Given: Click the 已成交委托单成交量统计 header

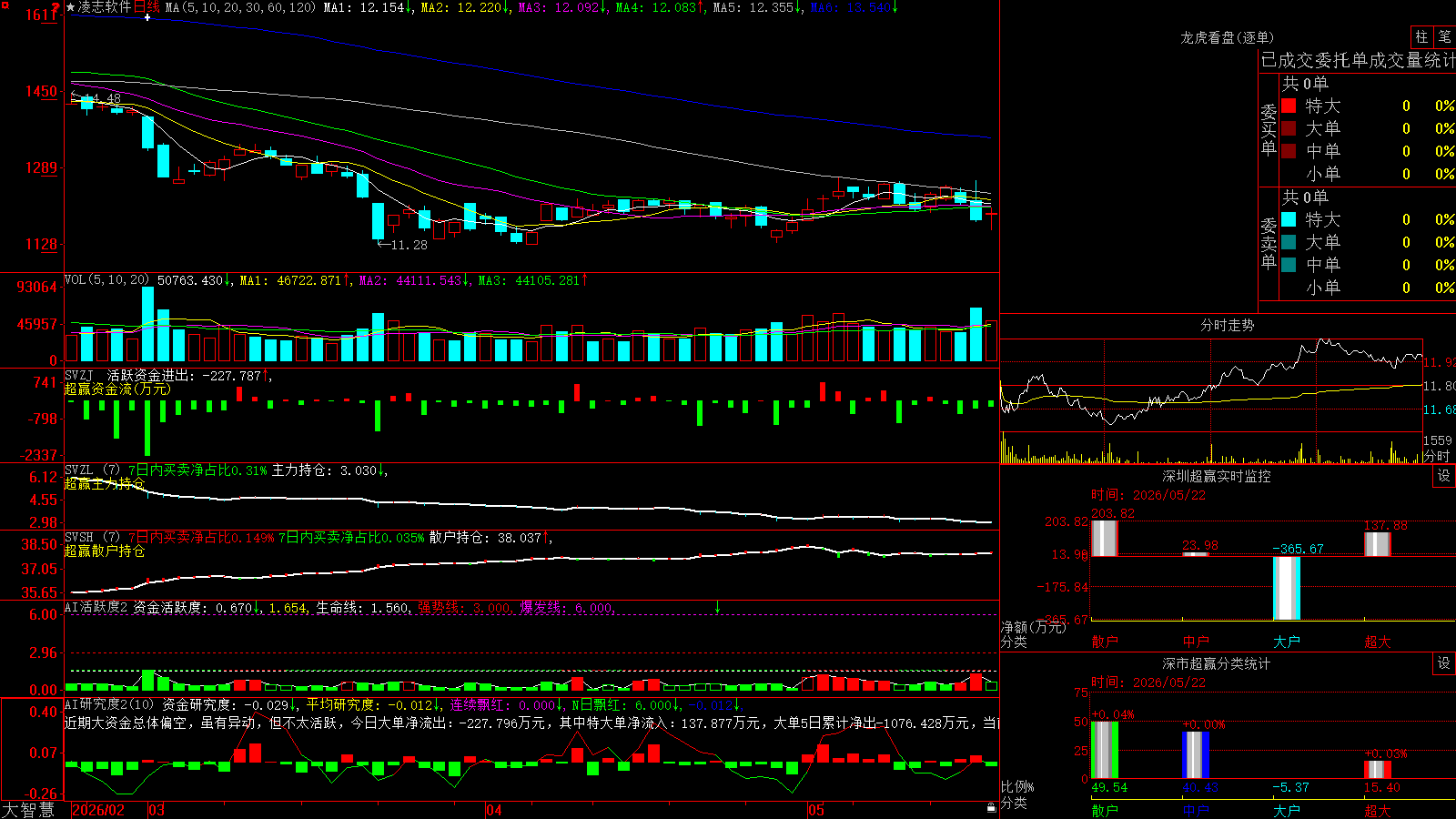Looking at the screenshot, I should point(1358,60).
